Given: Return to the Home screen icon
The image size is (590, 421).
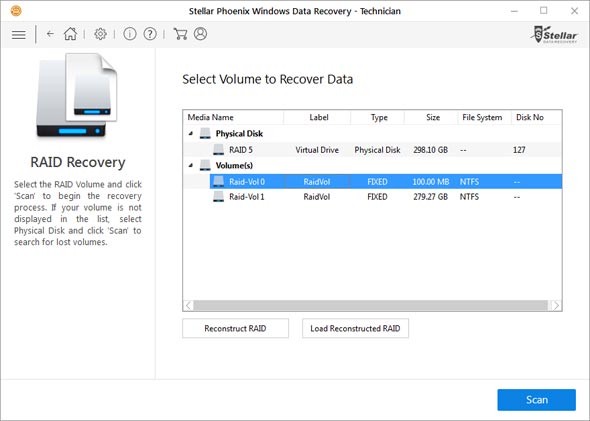Looking at the screenshot, I should (x=70, y=34).
